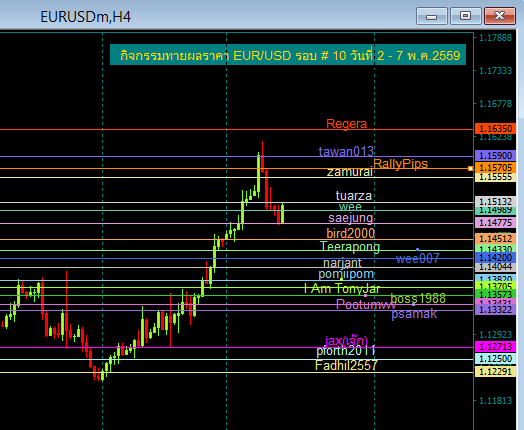Minimize the EURUSDm chart window
This screenshot has height=430, width=524.
(432, 16)
